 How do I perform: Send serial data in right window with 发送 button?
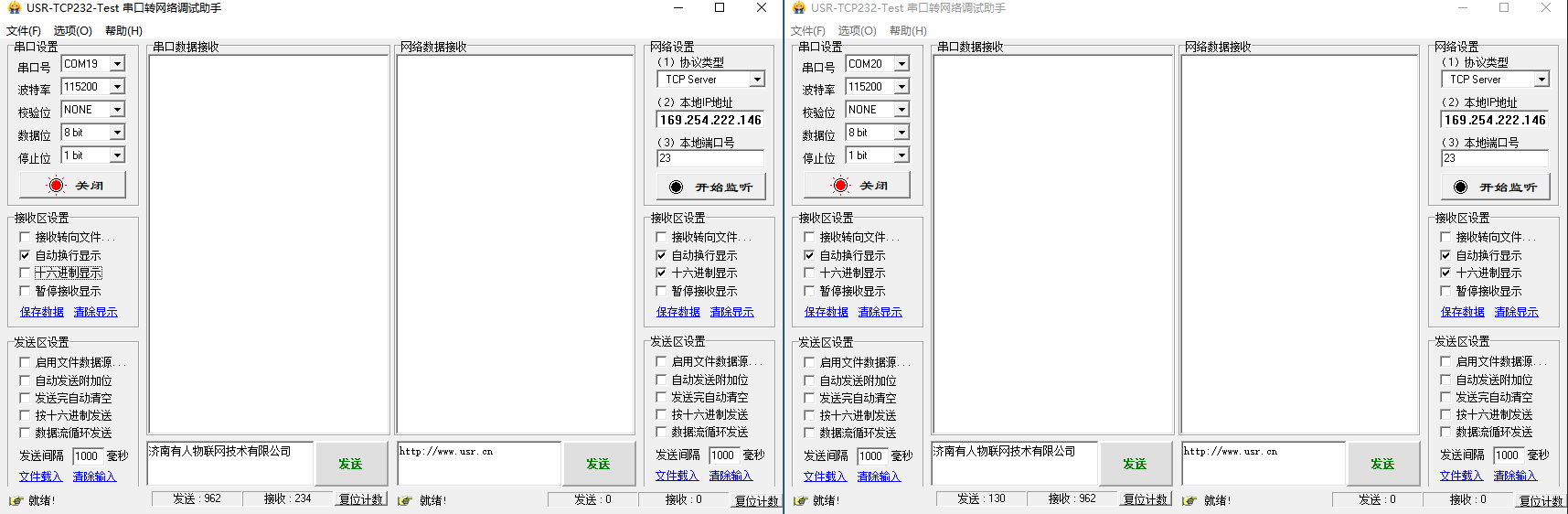[1135, 464]
